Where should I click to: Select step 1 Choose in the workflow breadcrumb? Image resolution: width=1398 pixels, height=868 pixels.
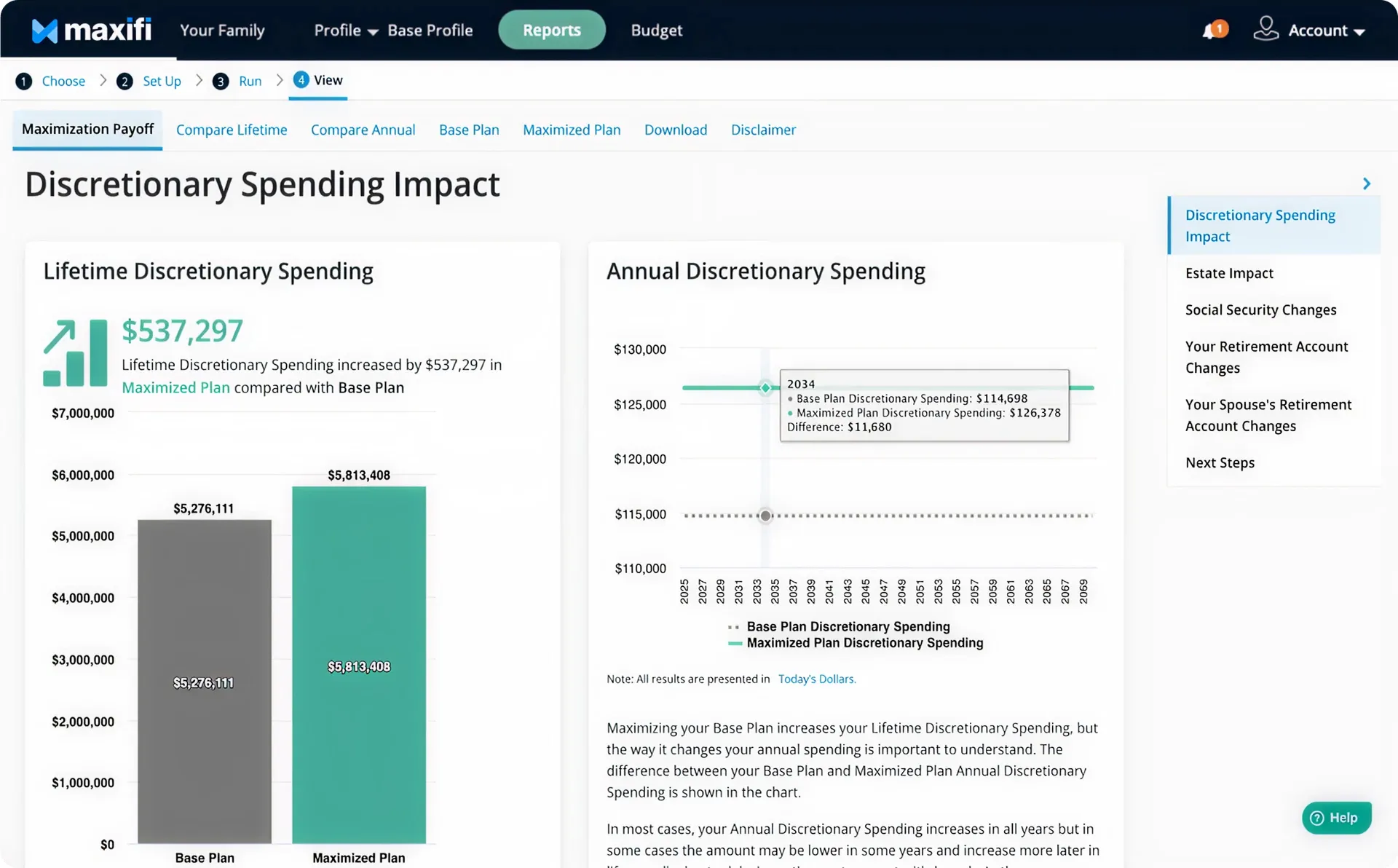(x=64, y=81)
